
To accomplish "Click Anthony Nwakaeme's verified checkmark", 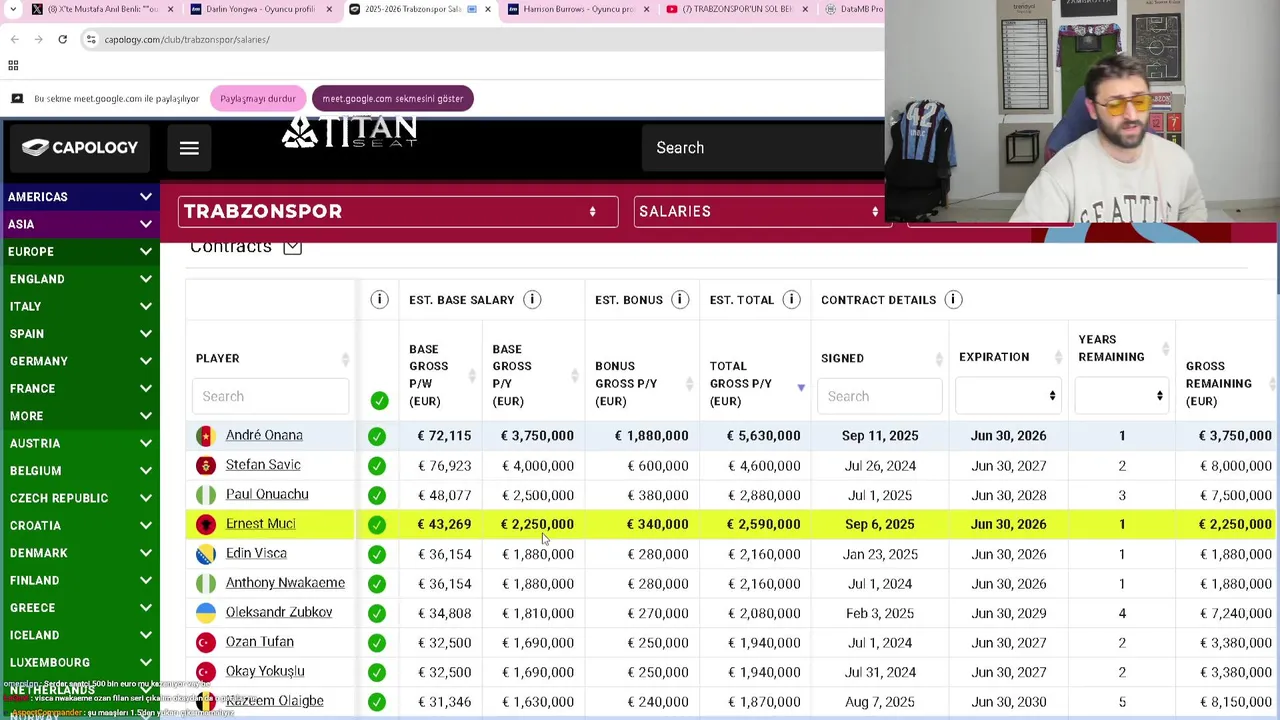I will (377, 583).
